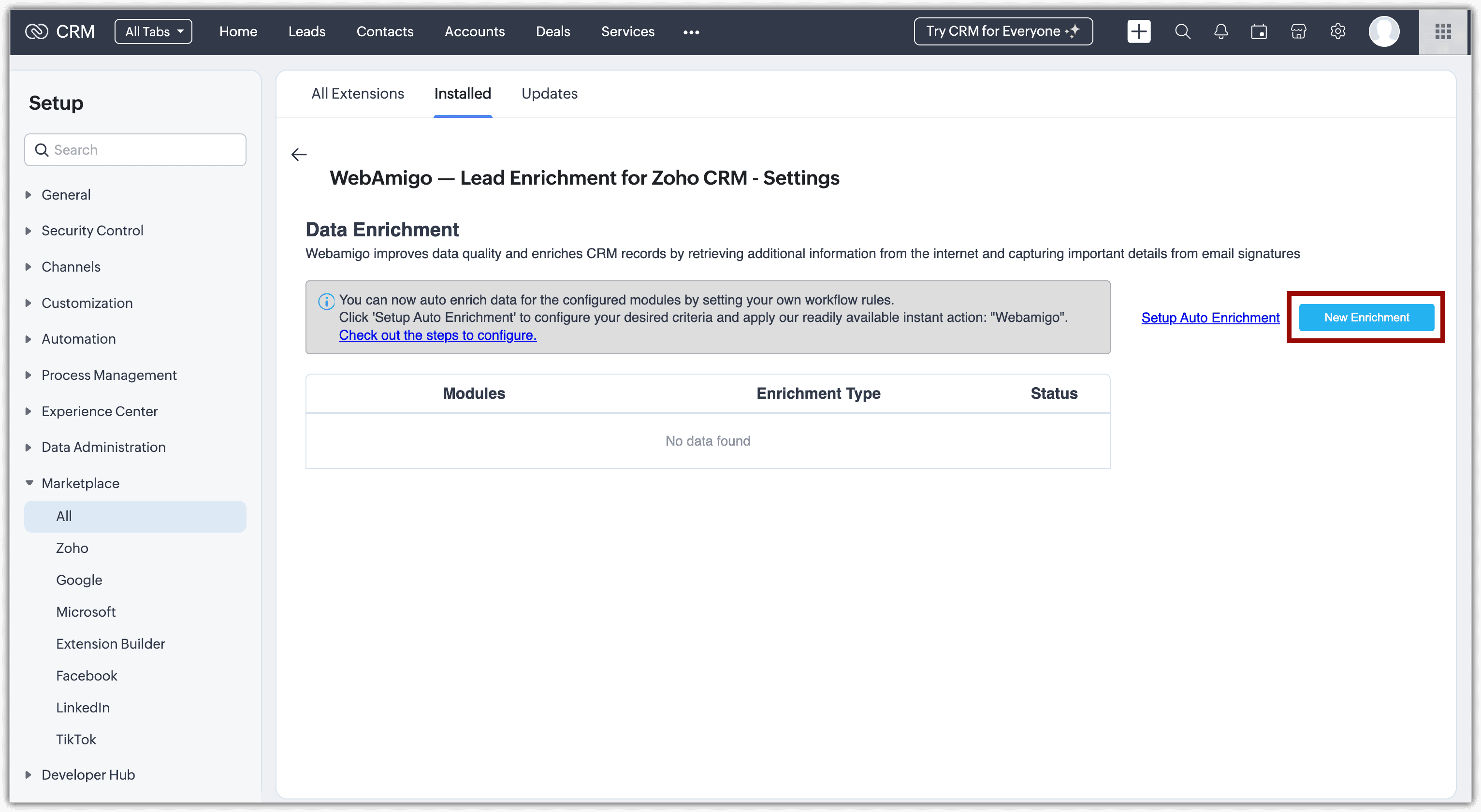The image size is (1481, 812).
Task: Open the calendar icon in top bar
Action: click(1259, 31)
